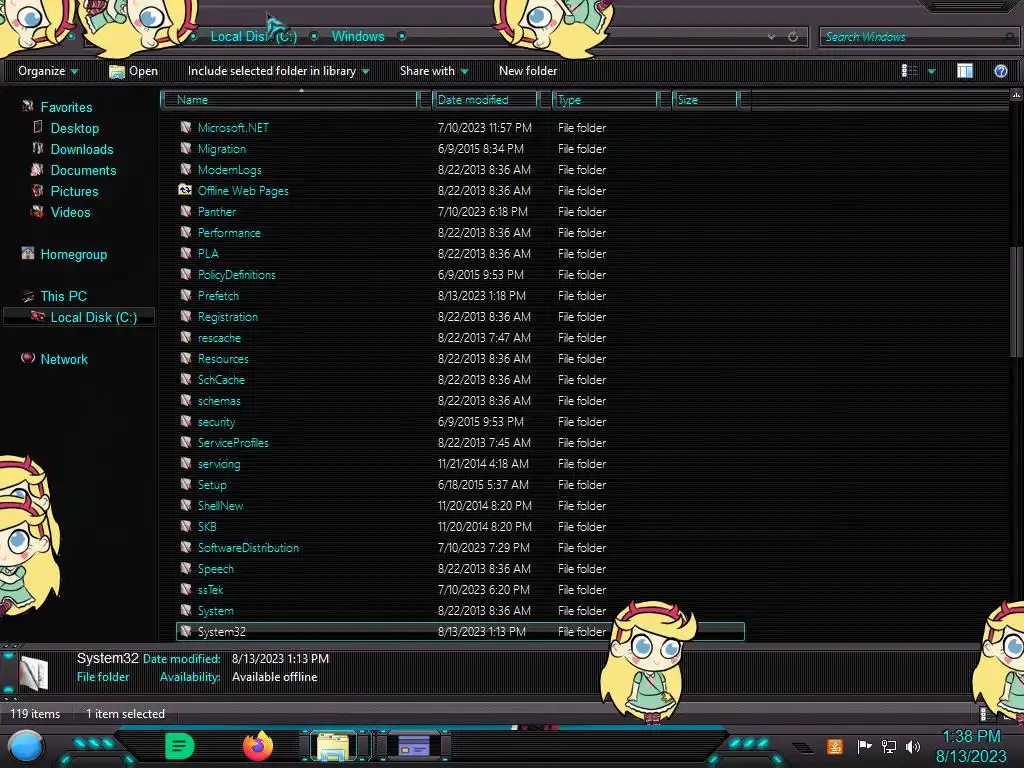The height and width of the screenshot is (768, 1024).
Task: Select the Offline Web Pages folder icon
Action: tap(185, 189)
